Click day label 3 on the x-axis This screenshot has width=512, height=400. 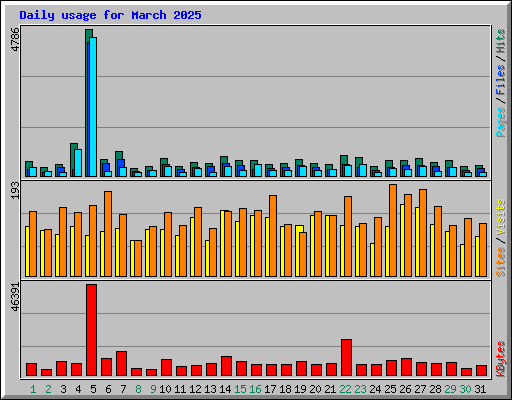[63, 389]
